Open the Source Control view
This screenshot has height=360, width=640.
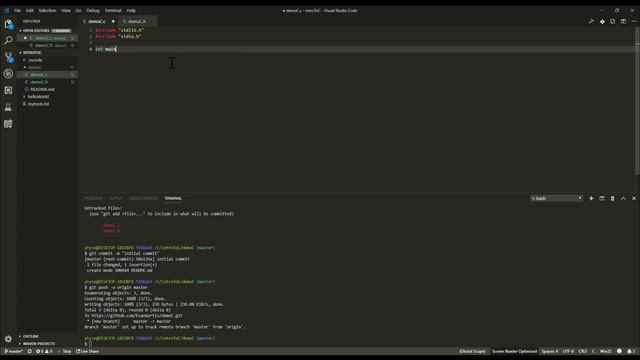click(x=8, y=57)
